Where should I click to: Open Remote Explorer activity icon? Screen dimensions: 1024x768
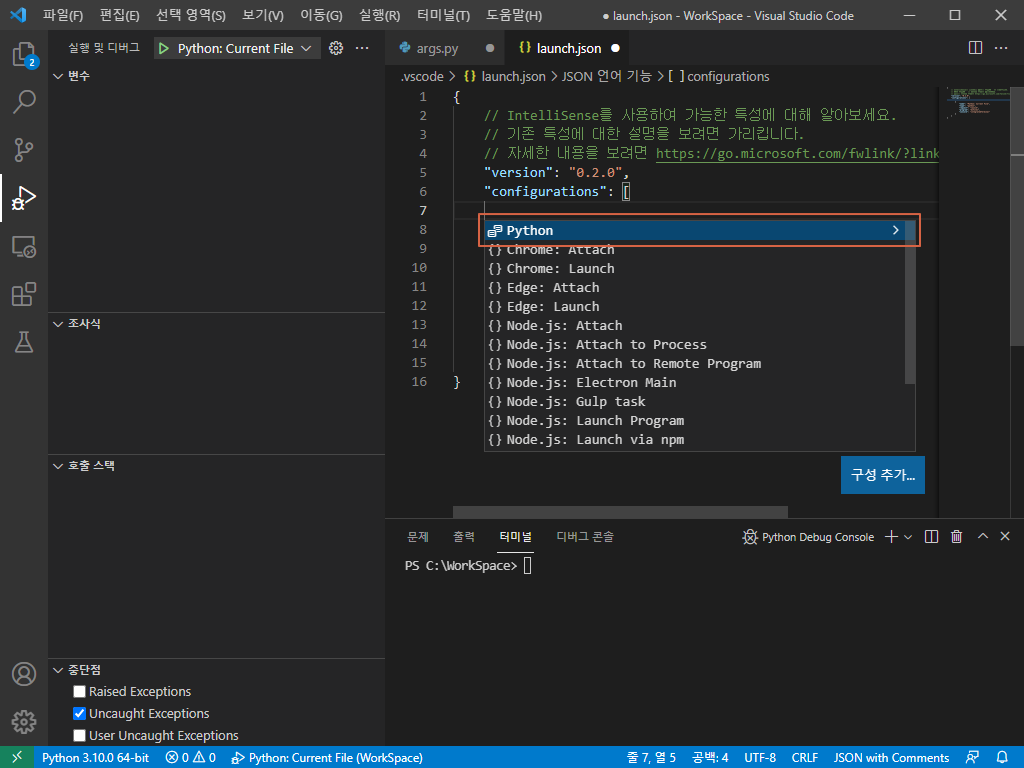24,246
